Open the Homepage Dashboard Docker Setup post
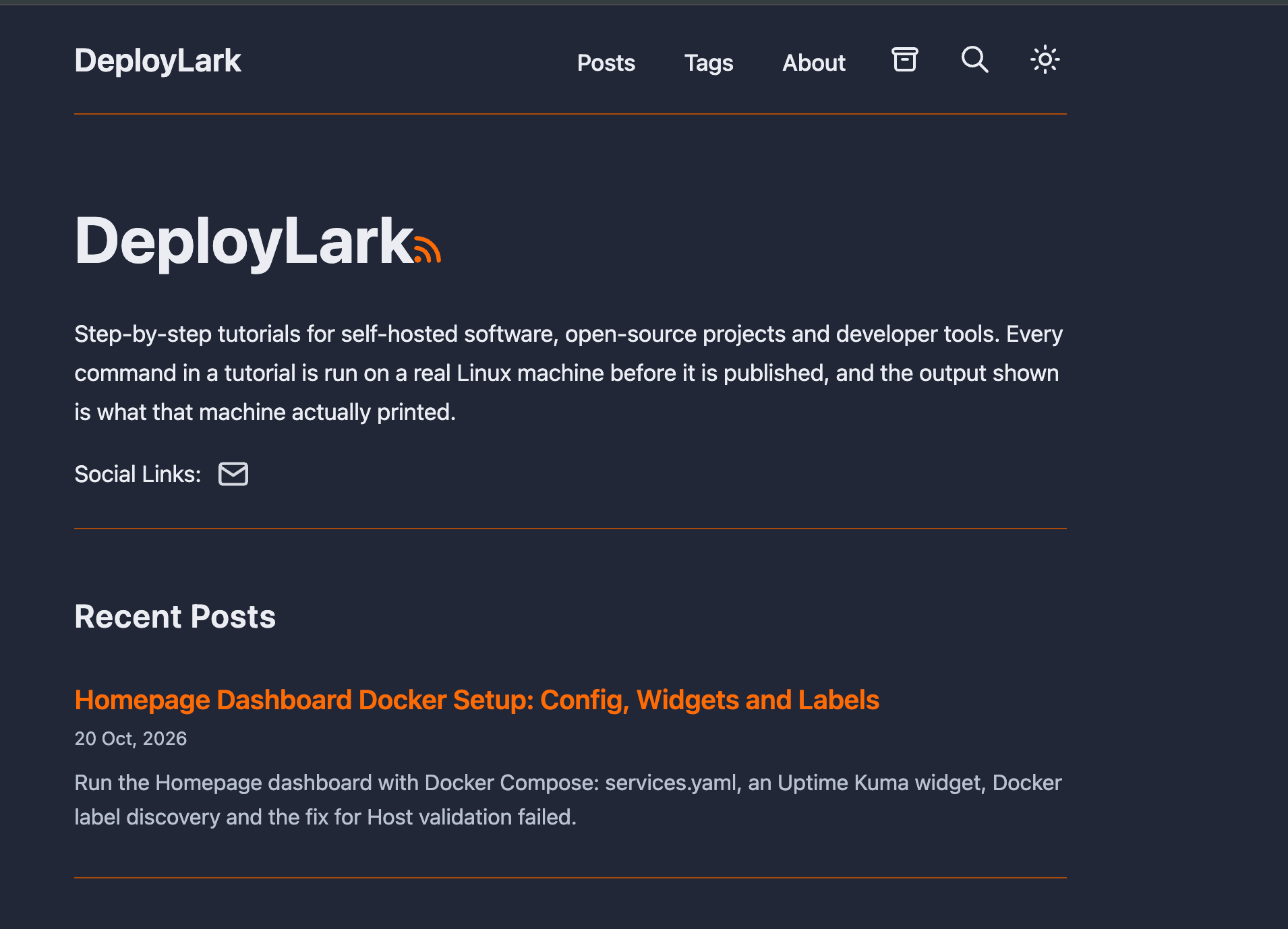Image resolution: width=1288 pixels, height=929 pixels. pos(477,700)
